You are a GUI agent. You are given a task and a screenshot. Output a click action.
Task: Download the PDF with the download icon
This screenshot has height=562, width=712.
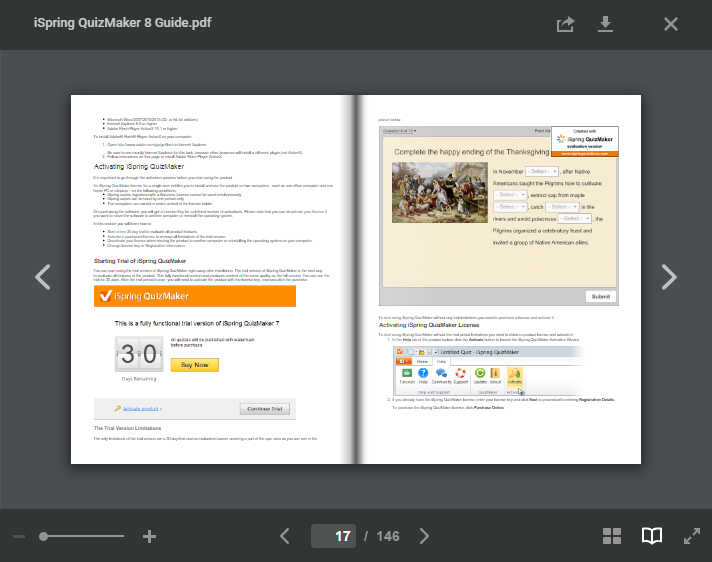coord(605,24)
